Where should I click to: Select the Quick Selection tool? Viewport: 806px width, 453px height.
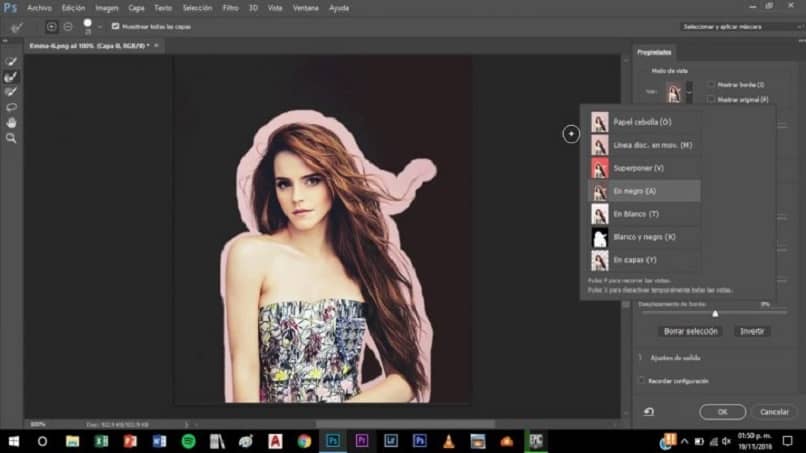[11, 61]
